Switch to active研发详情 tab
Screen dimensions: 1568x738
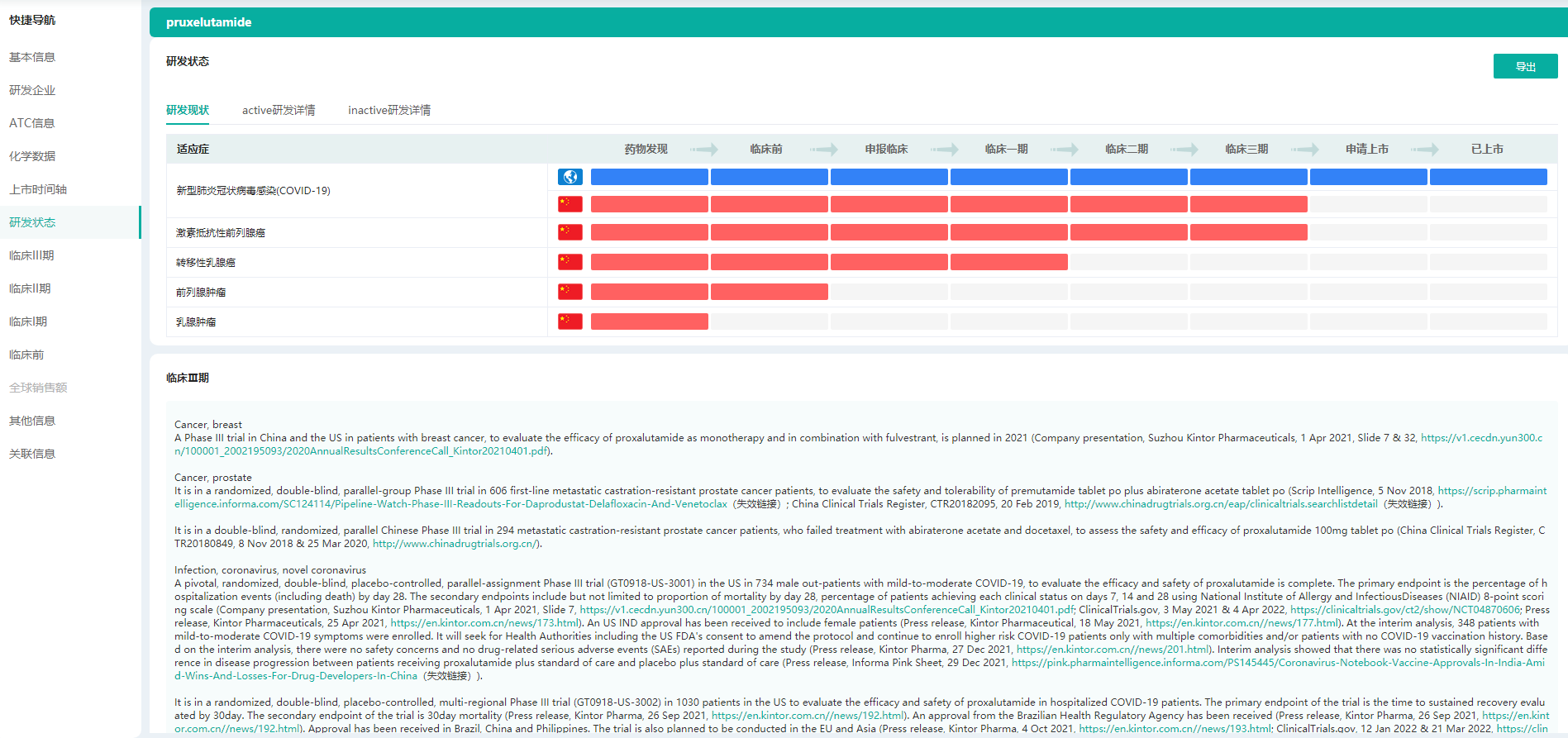coord(279,110)
